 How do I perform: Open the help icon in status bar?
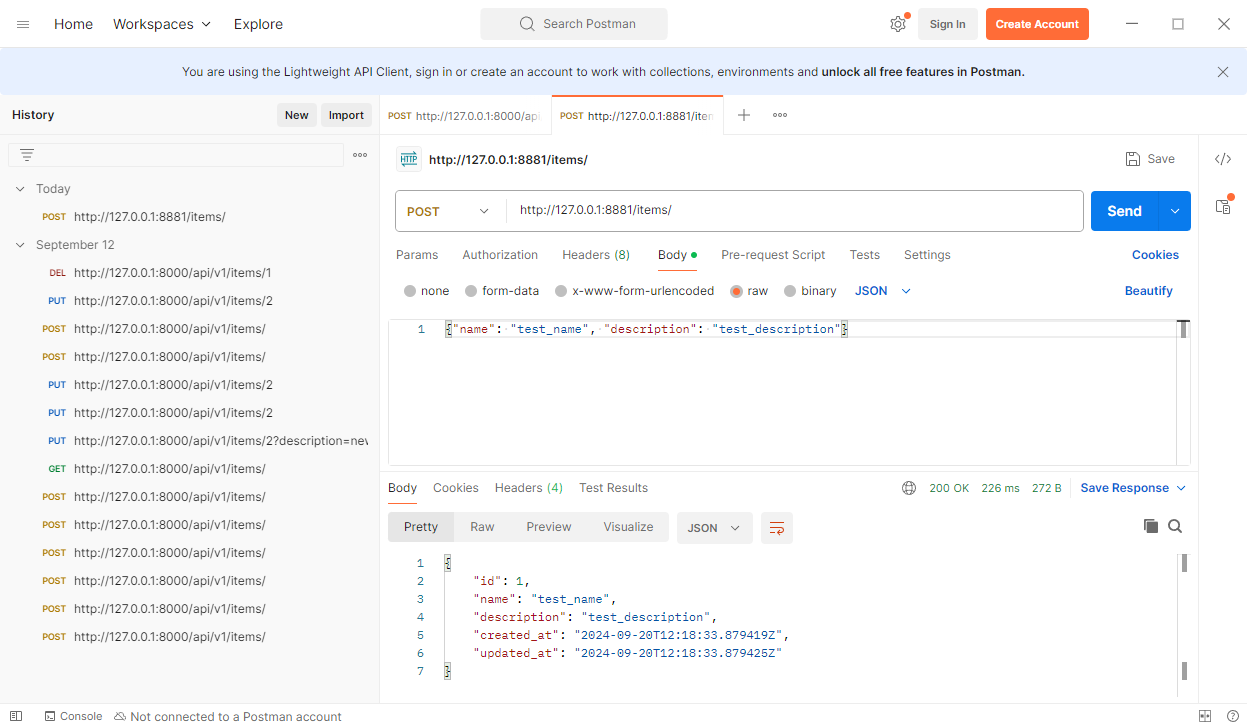[1232, 716]
